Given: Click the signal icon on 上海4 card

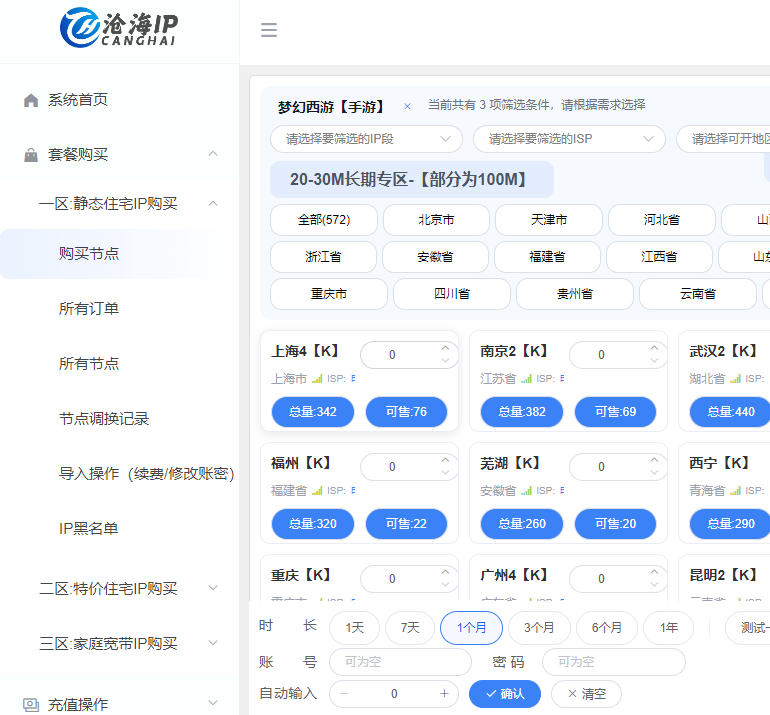Looking at the screenshot, I should [317, 379].
